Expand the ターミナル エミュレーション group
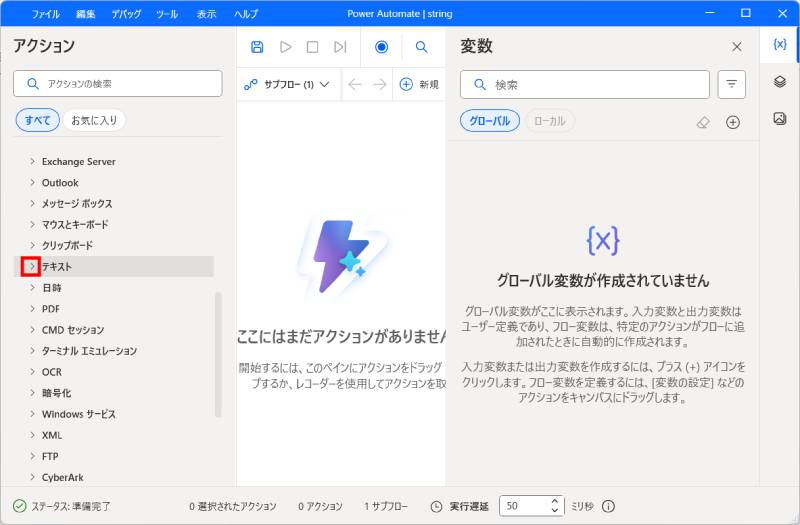Screen dimensions: 800x525 click(33, 351)
